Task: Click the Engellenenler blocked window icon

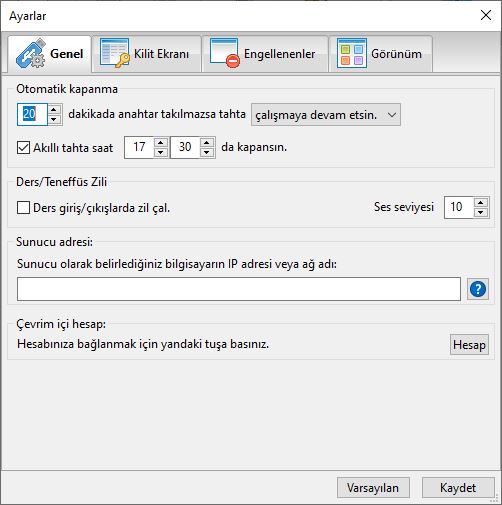Action: [225, 53]
